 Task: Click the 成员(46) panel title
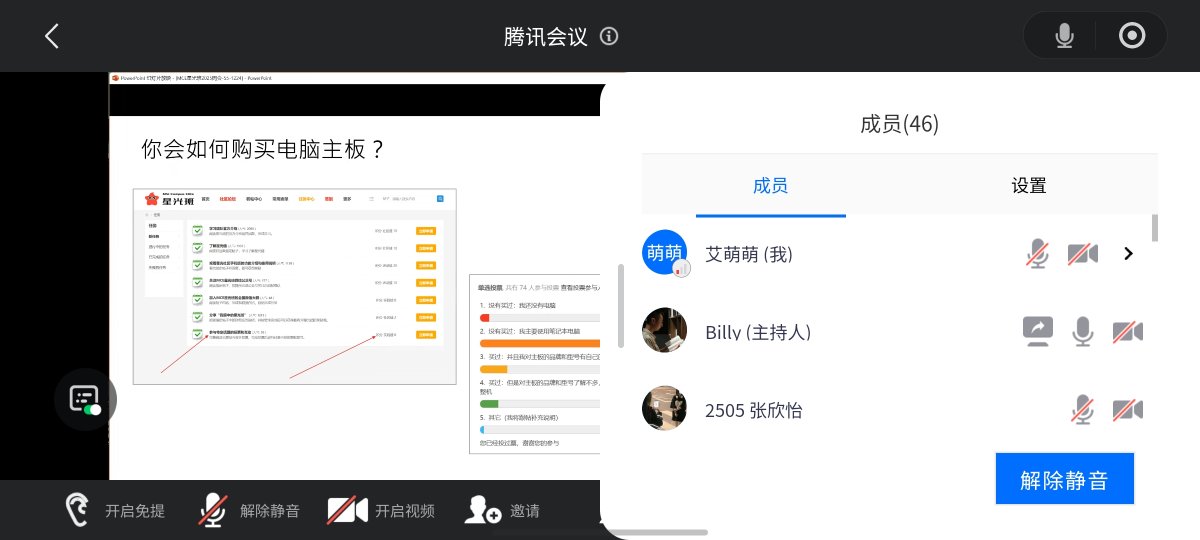899,124
